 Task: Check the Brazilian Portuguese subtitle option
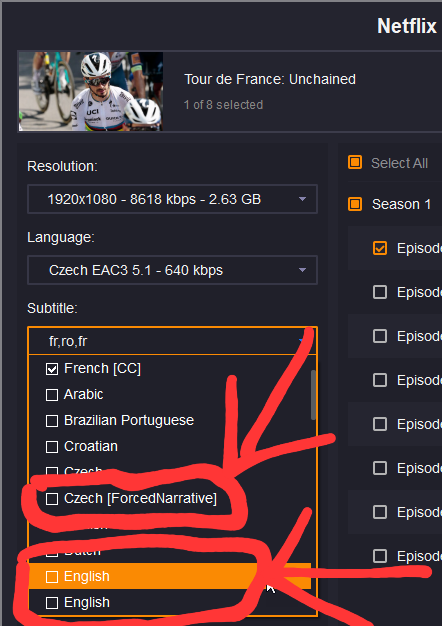coord(52,421)
